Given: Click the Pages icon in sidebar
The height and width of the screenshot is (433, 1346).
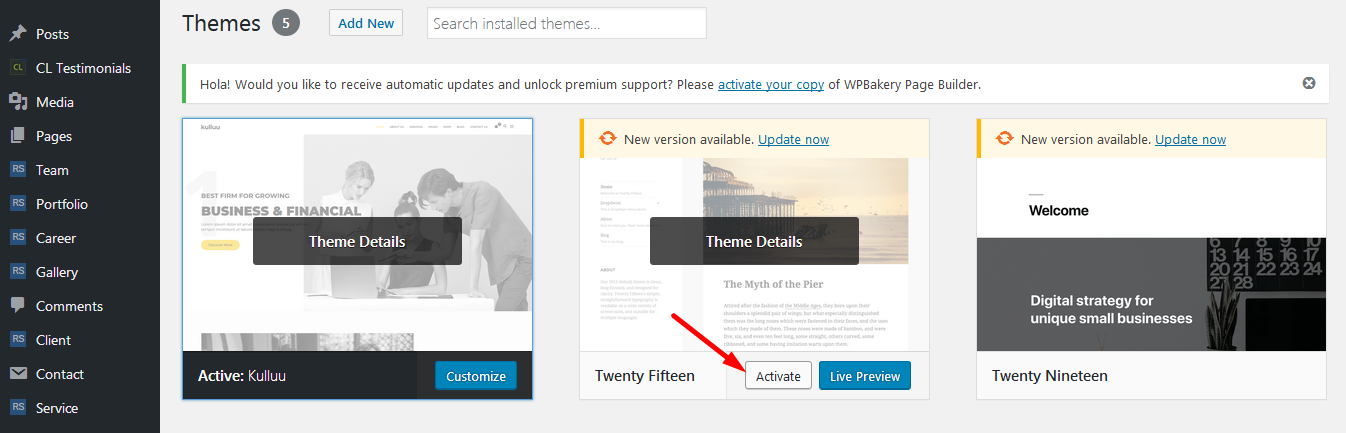Looking at the screenshot, I should point(17,136).
